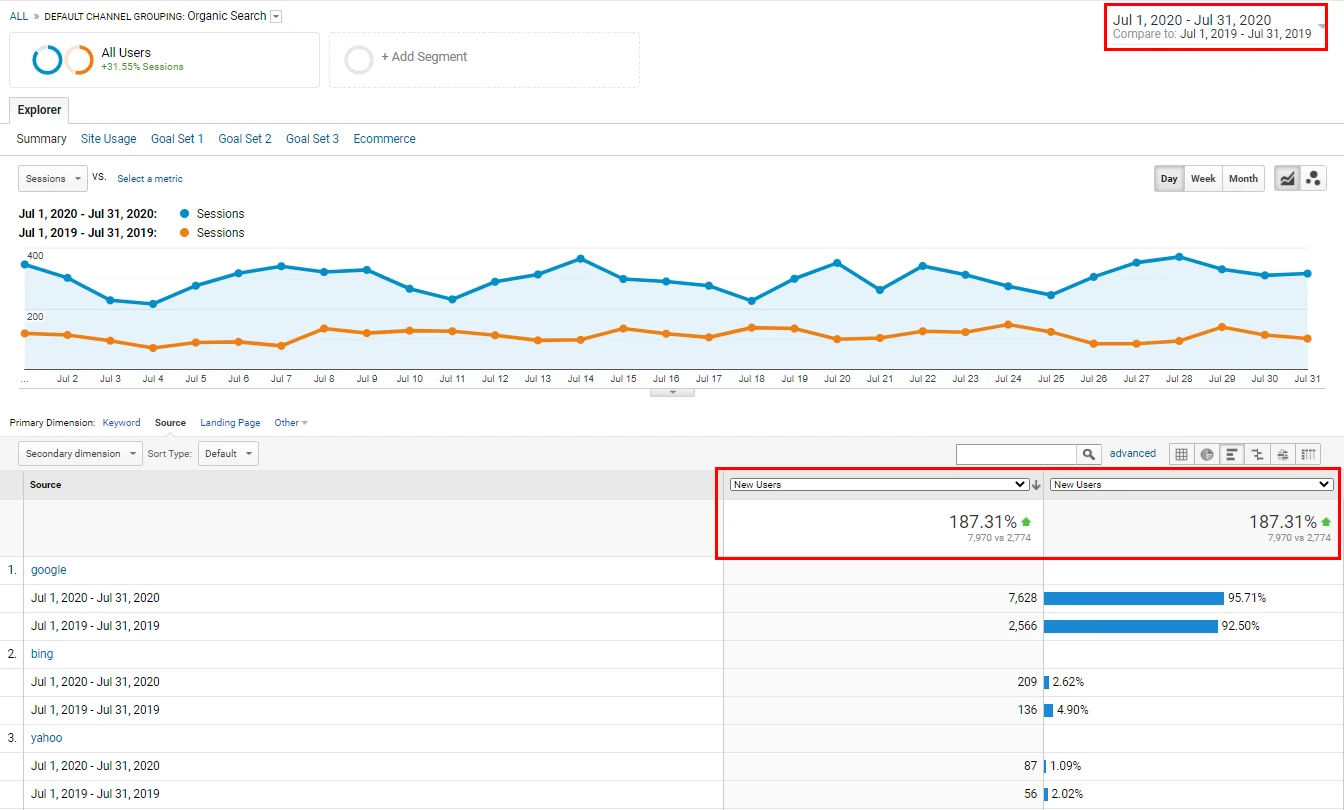Open the google source row link
Screen dimensions: 1344x810
coord(48,569)
